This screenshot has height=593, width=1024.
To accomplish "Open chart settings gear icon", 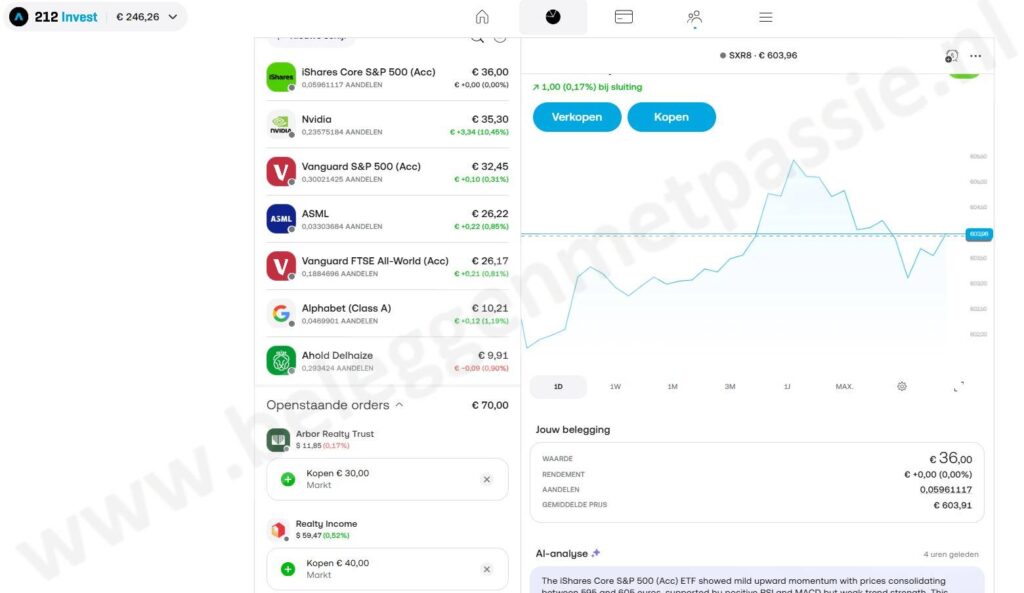I will [x=901, y=387].
